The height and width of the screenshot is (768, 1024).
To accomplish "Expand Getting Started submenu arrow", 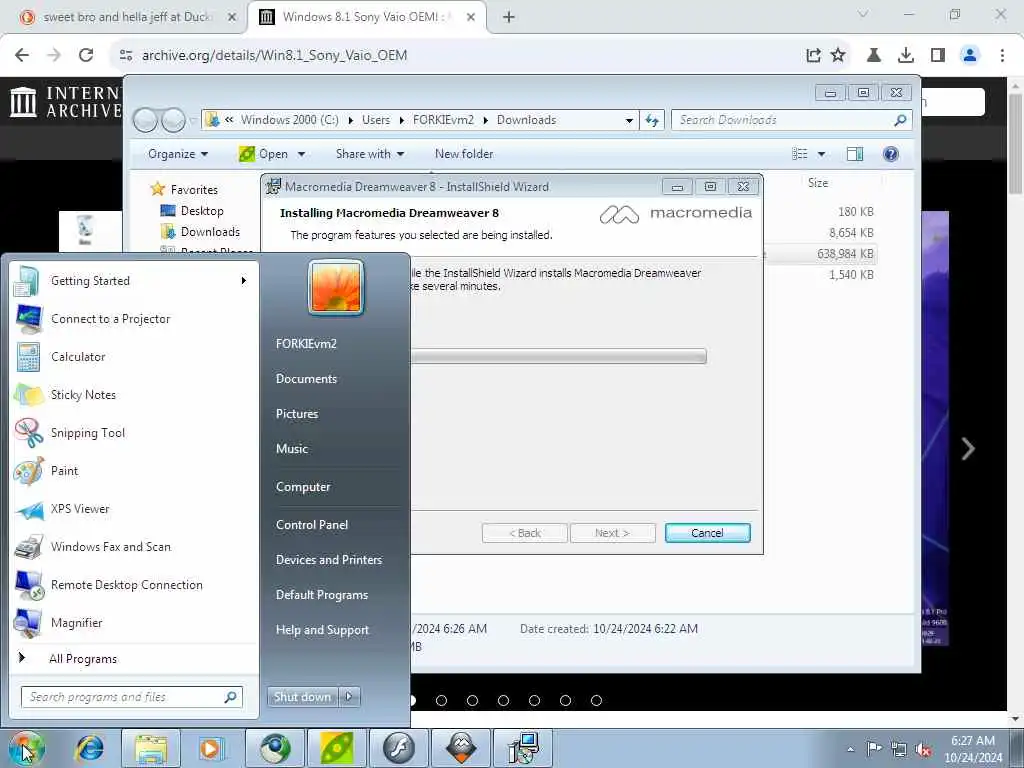I will [244, 281].
